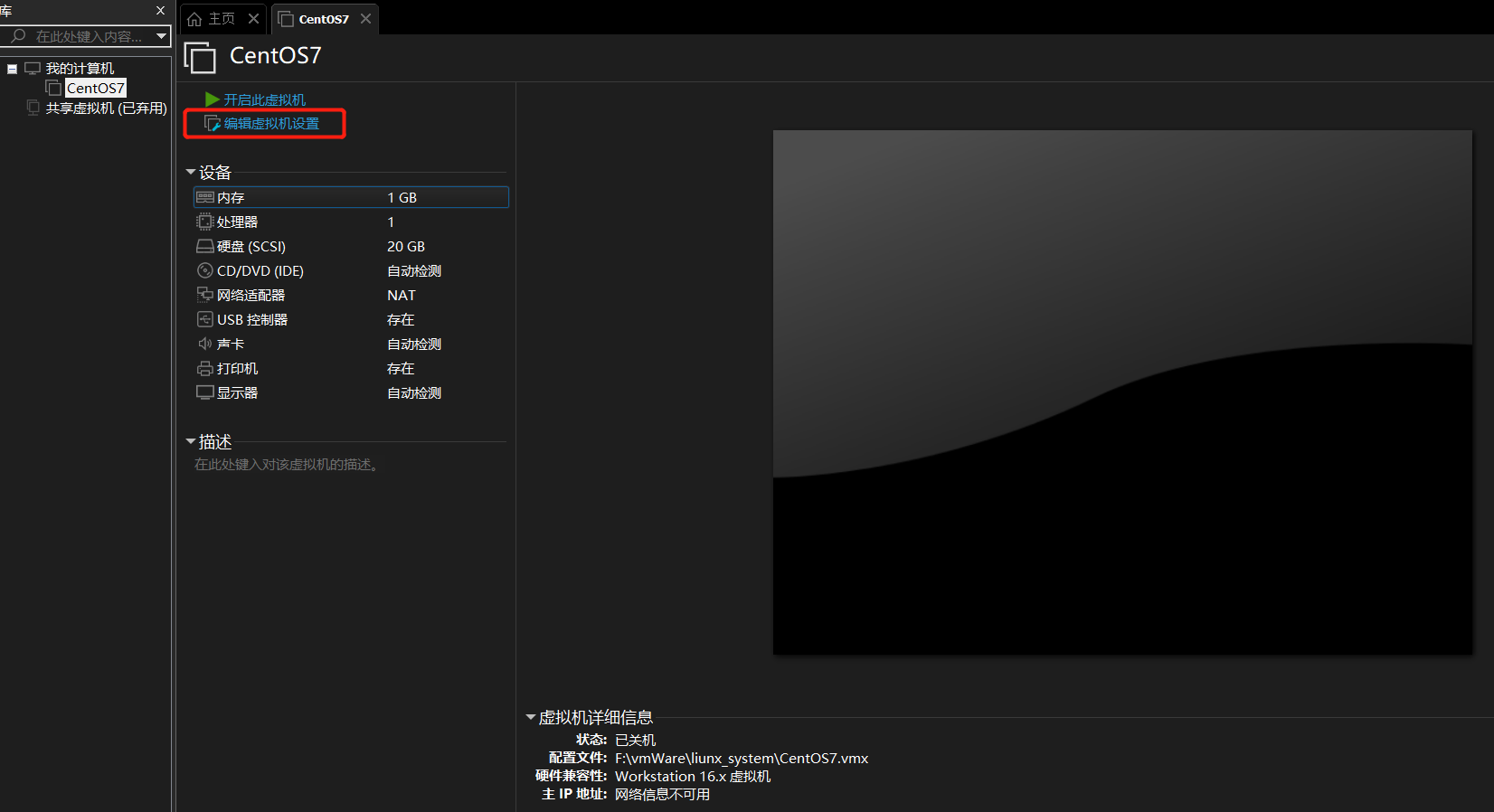Select the 处理器 device row label
Viewport: 1494px width, 812px height.
pyautogui.click(x=237, y=222)
